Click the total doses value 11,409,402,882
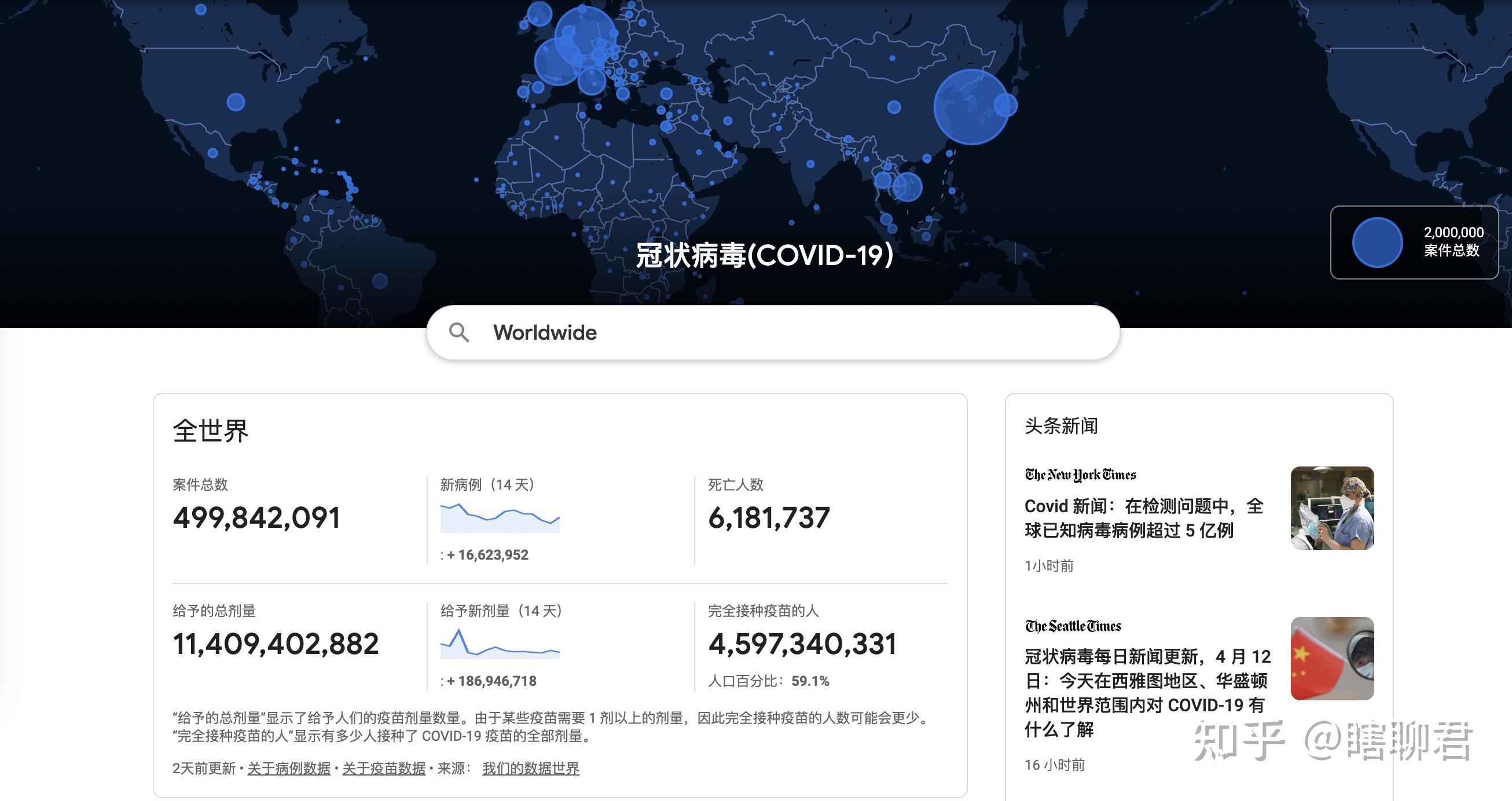The width and height of the screenshot is (1512, 801). tap(276, 644)
